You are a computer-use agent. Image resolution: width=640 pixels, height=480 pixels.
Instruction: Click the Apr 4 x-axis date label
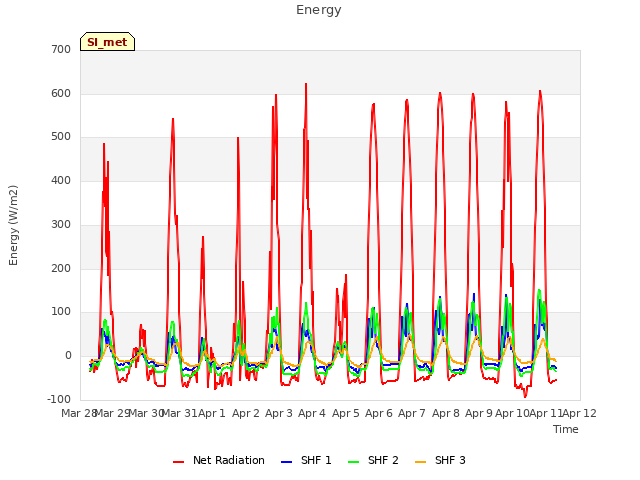click(x=312, y=413)
